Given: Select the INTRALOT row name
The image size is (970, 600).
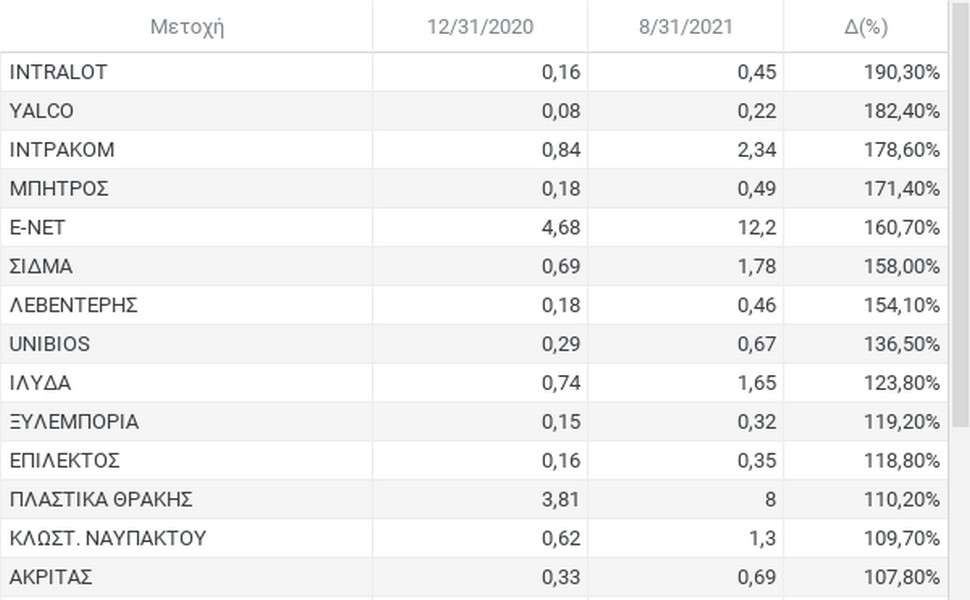Looking at the screenshot, I should coord(58,72).
